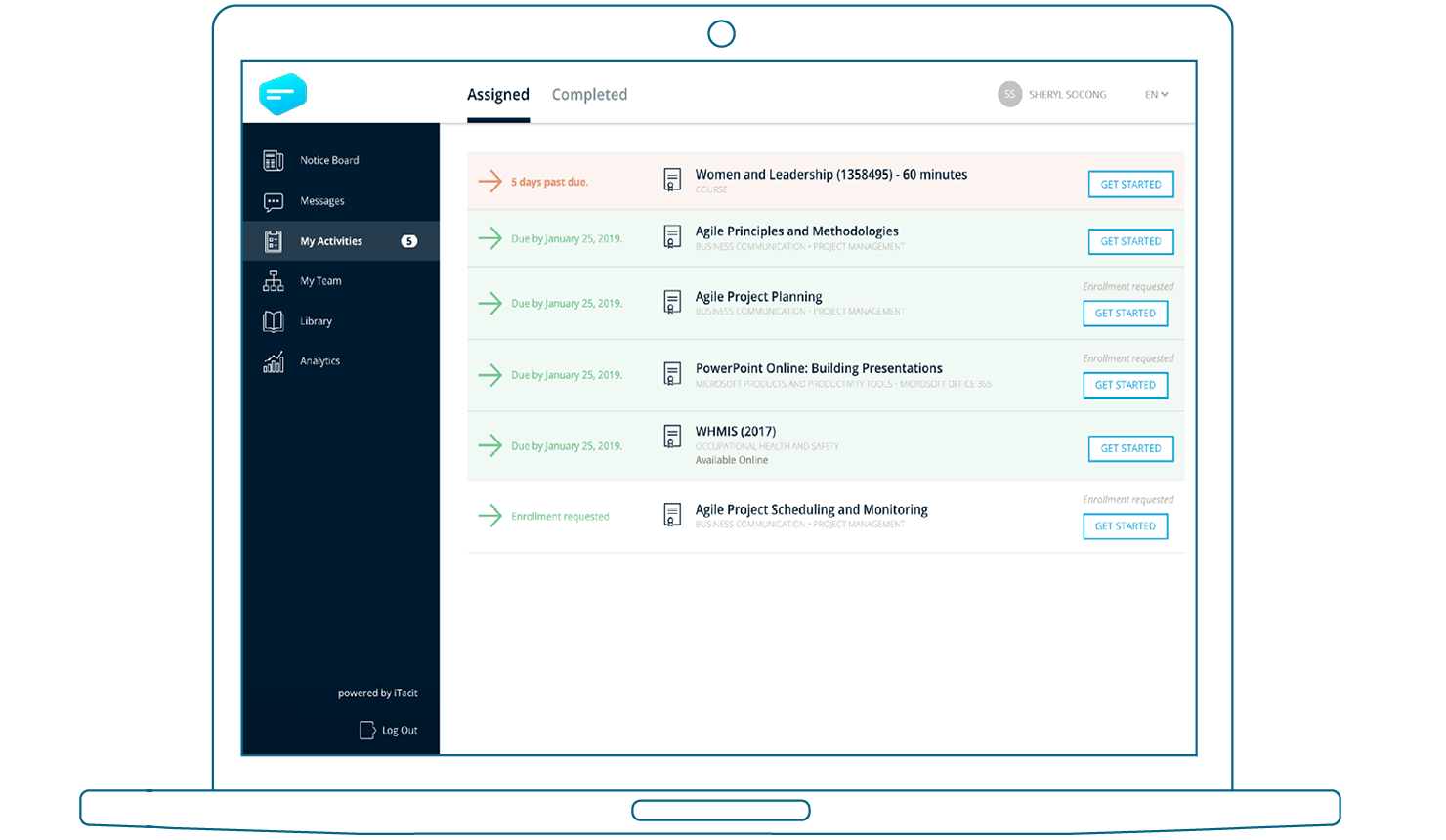
Task: Click Get Started for WHMIS (2017)
Action: 1130,448
